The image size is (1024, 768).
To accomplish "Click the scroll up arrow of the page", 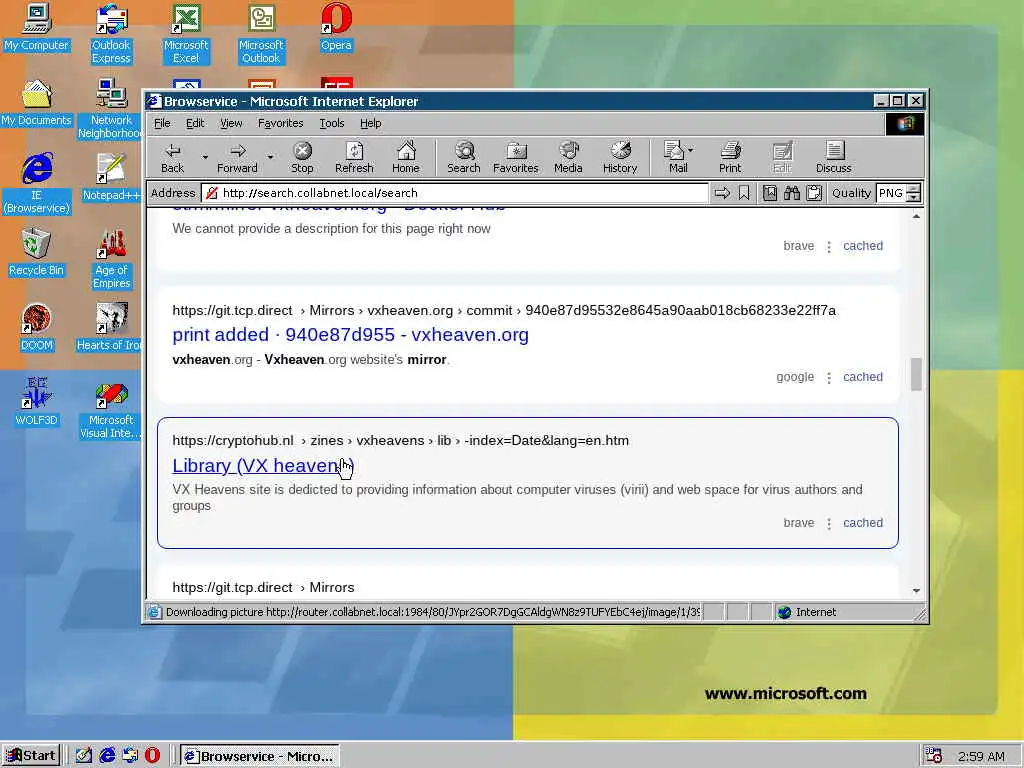I will (916, 216).
